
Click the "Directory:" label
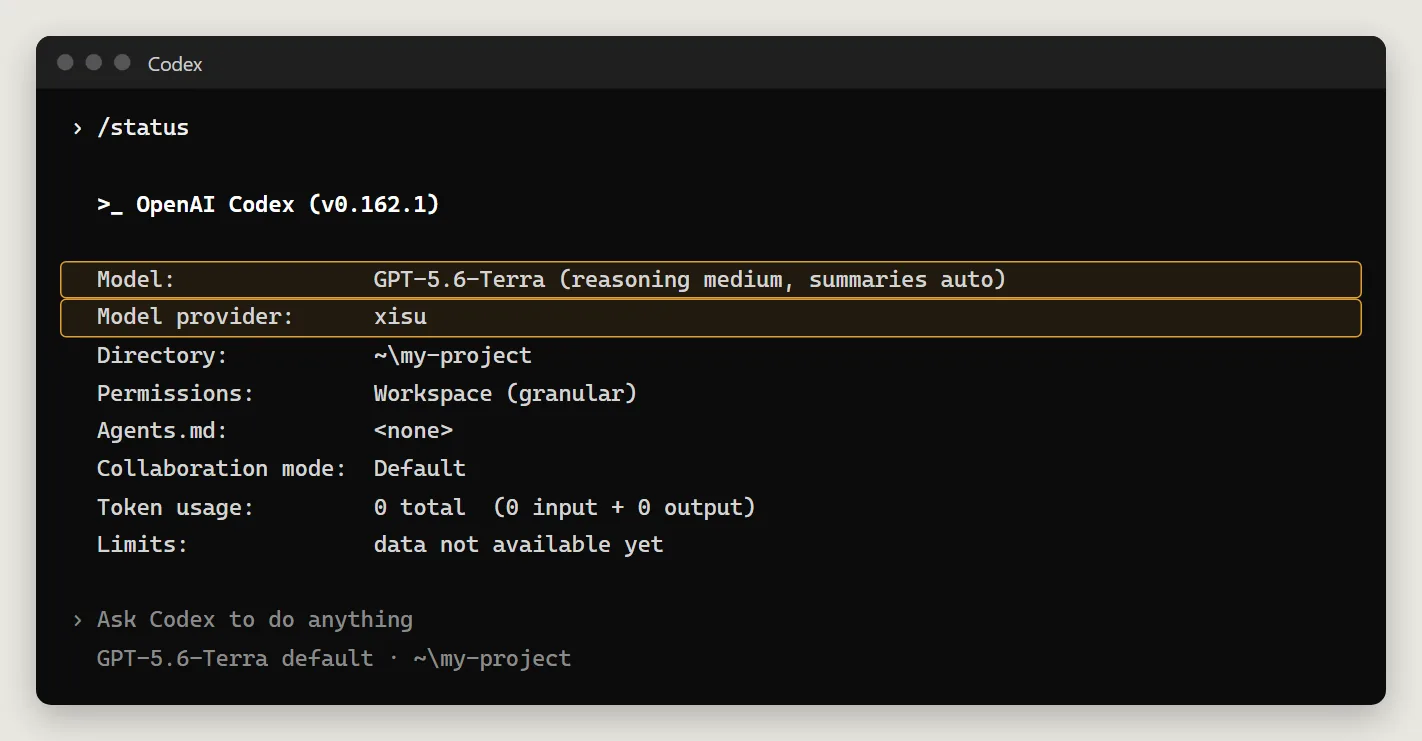[x=162, y=356]
